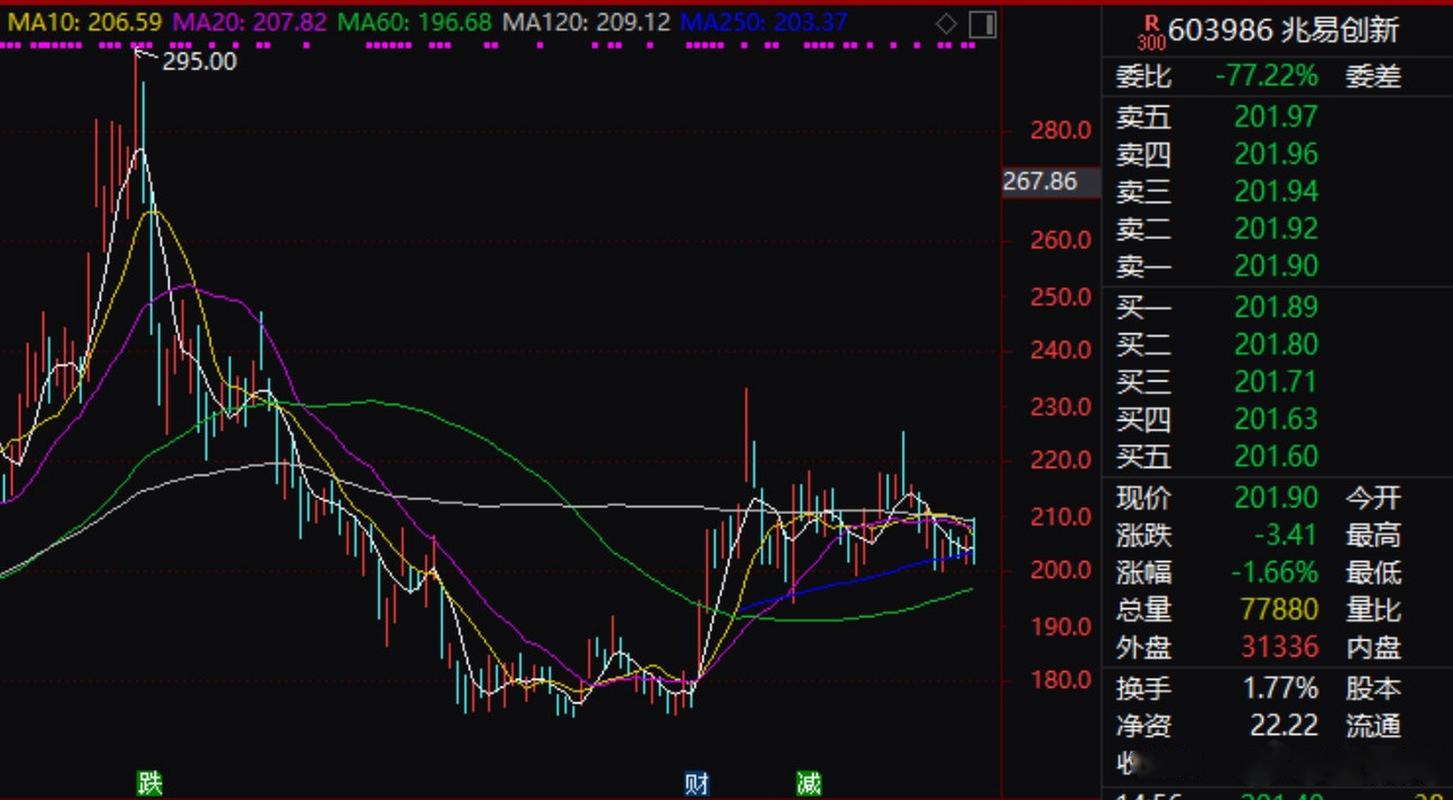Screen dimensions: 1453x800
Task: Select the 卖二 ask row at 201.92
Action: [x=1217, y=229]
